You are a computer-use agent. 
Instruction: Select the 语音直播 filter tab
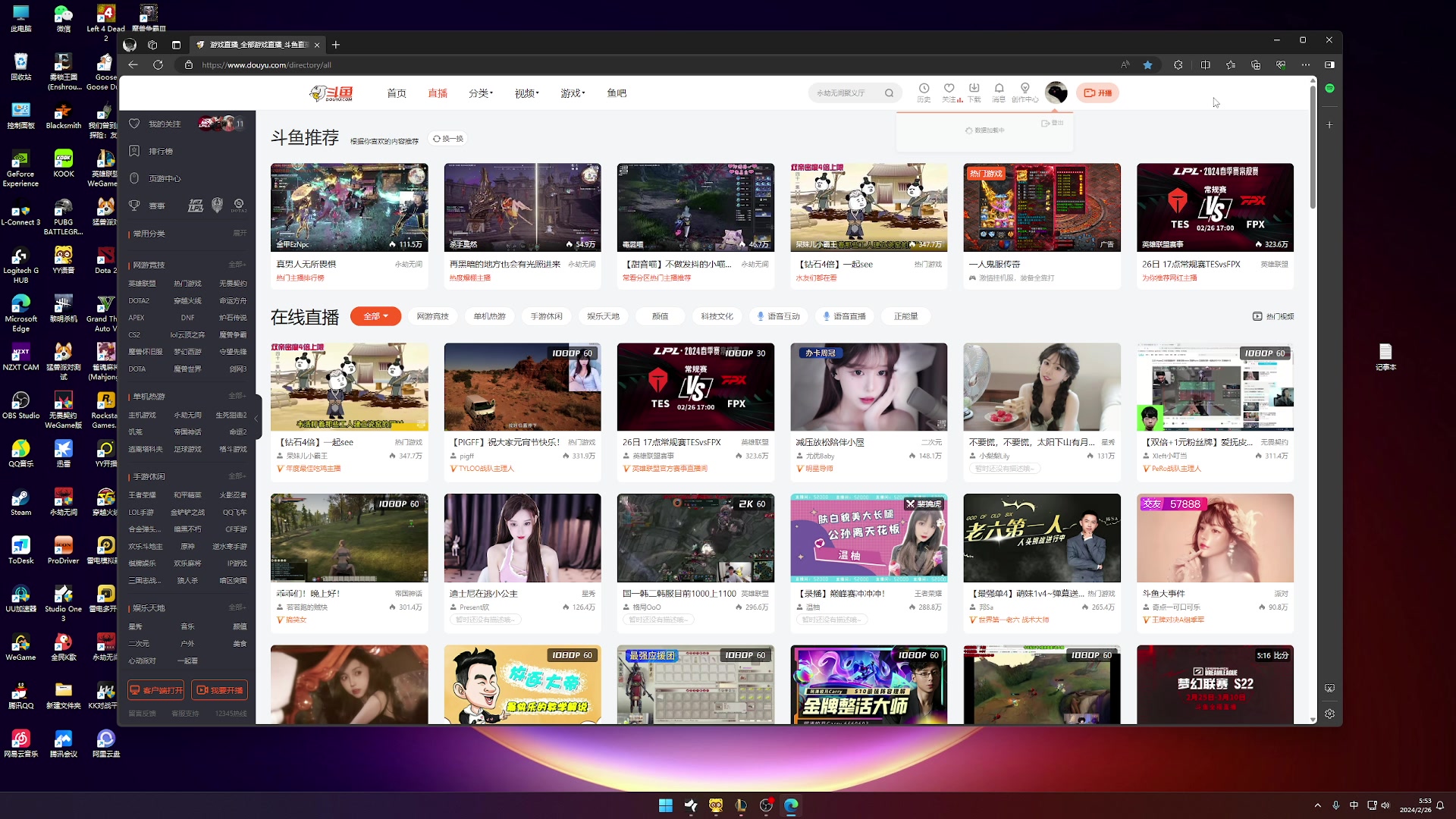pyautogui.click(x=845, y=316)
